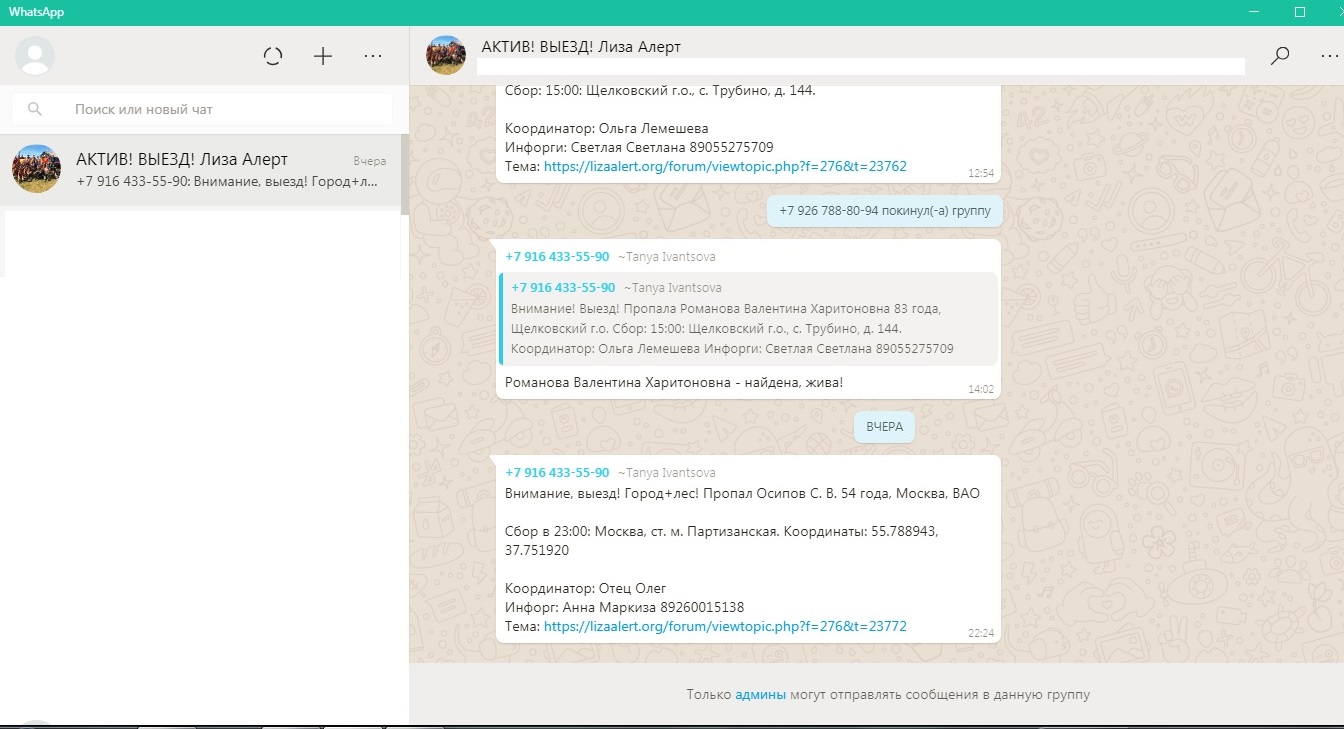Click the magnifier icon in the search box

[35, 109]
